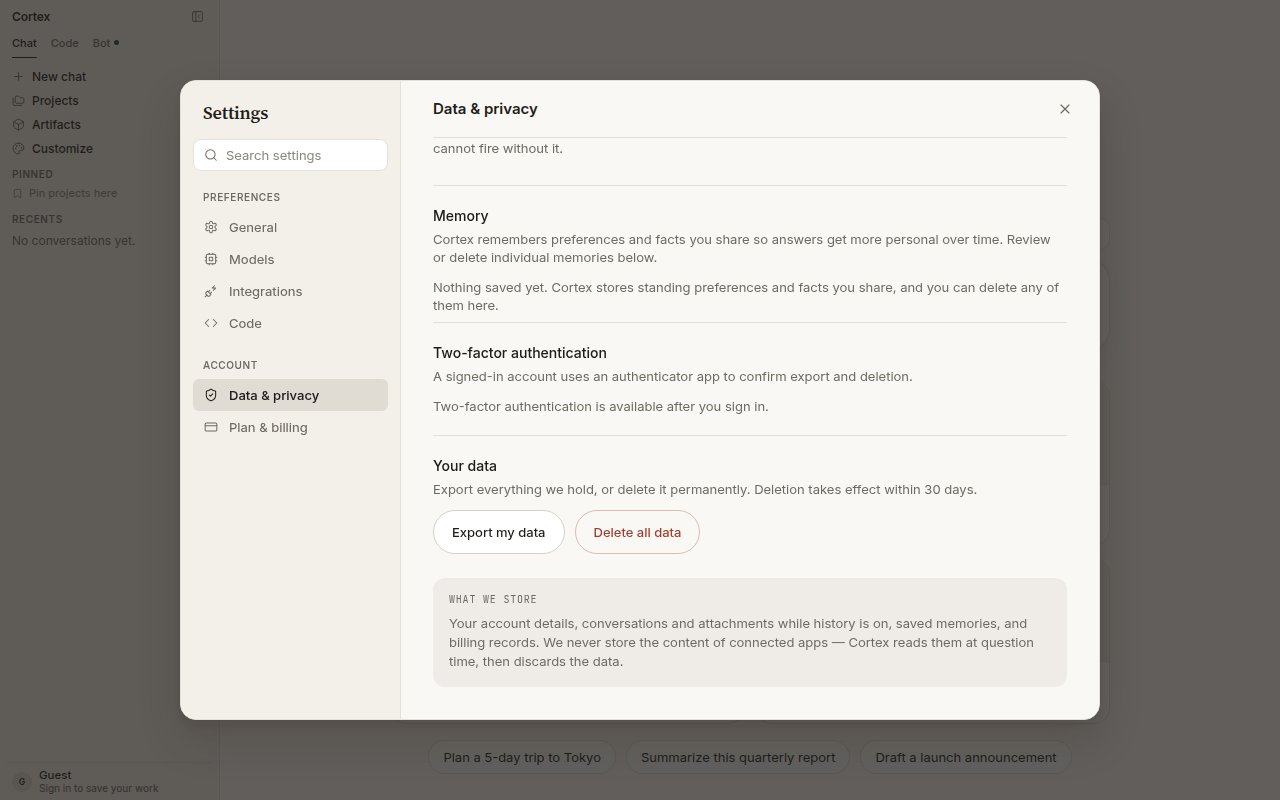
Task: Click the Projects folder icon
Action: coord(18,100)
